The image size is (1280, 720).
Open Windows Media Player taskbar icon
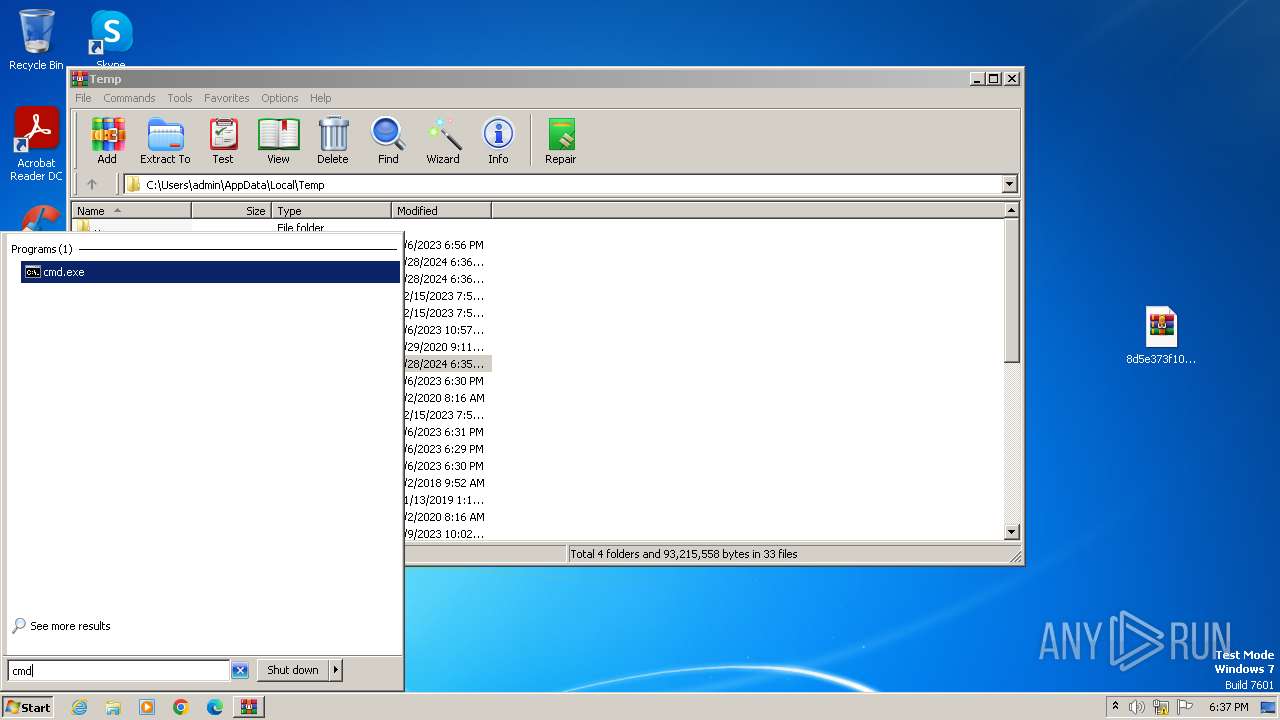coord(147,707)
